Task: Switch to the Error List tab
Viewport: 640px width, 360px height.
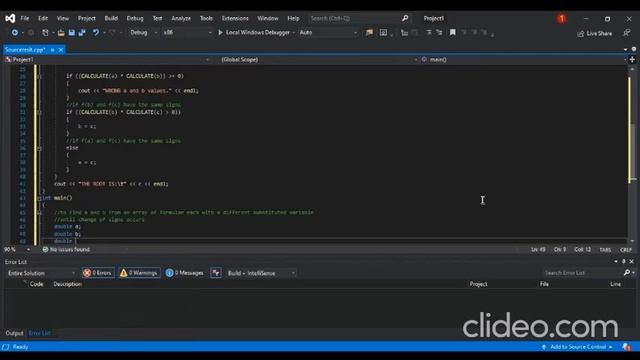Action: pyautogui.click(x=40, y=333)
